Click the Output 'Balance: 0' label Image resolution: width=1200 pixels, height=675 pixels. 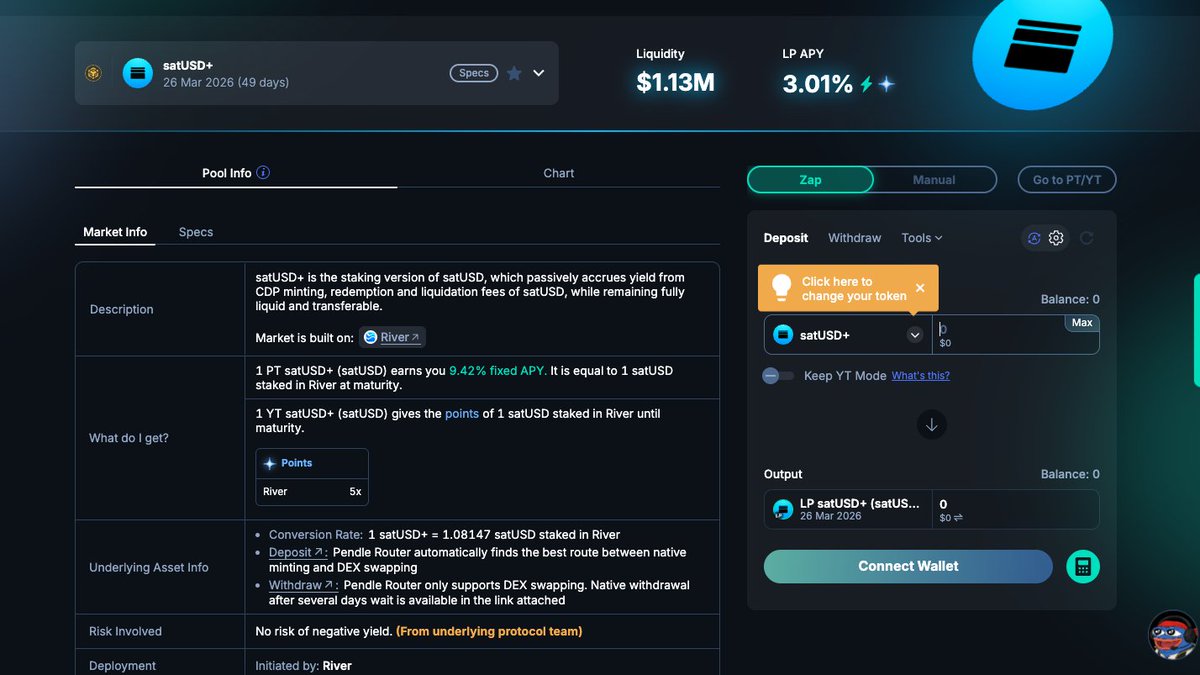[1070, 474]
